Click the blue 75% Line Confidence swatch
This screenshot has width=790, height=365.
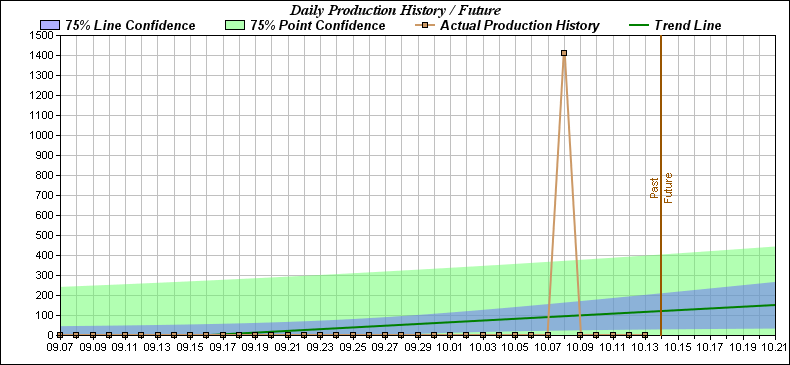[50, 25]
